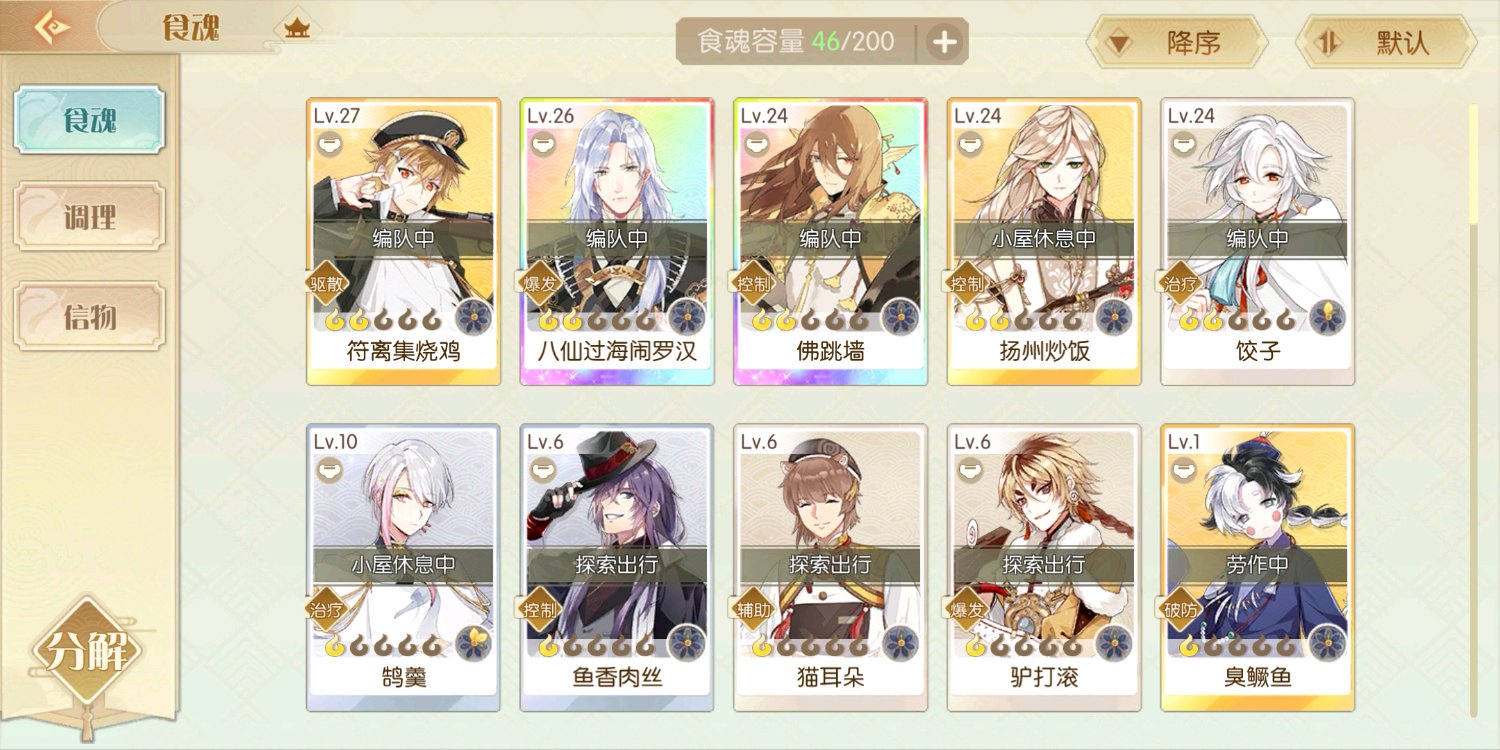Tap the back arrow icon
Viewport: 1500px width, 750px height.
(52, 27)
